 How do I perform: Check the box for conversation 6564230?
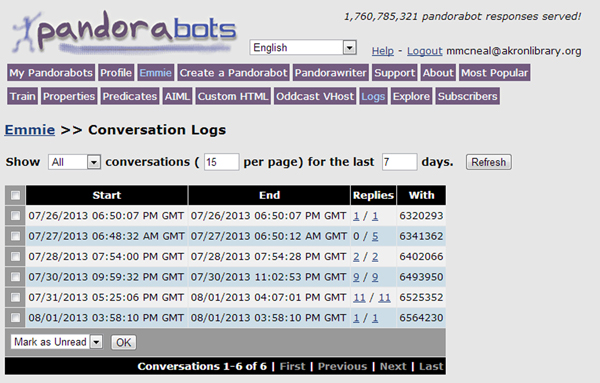point(15,318)
